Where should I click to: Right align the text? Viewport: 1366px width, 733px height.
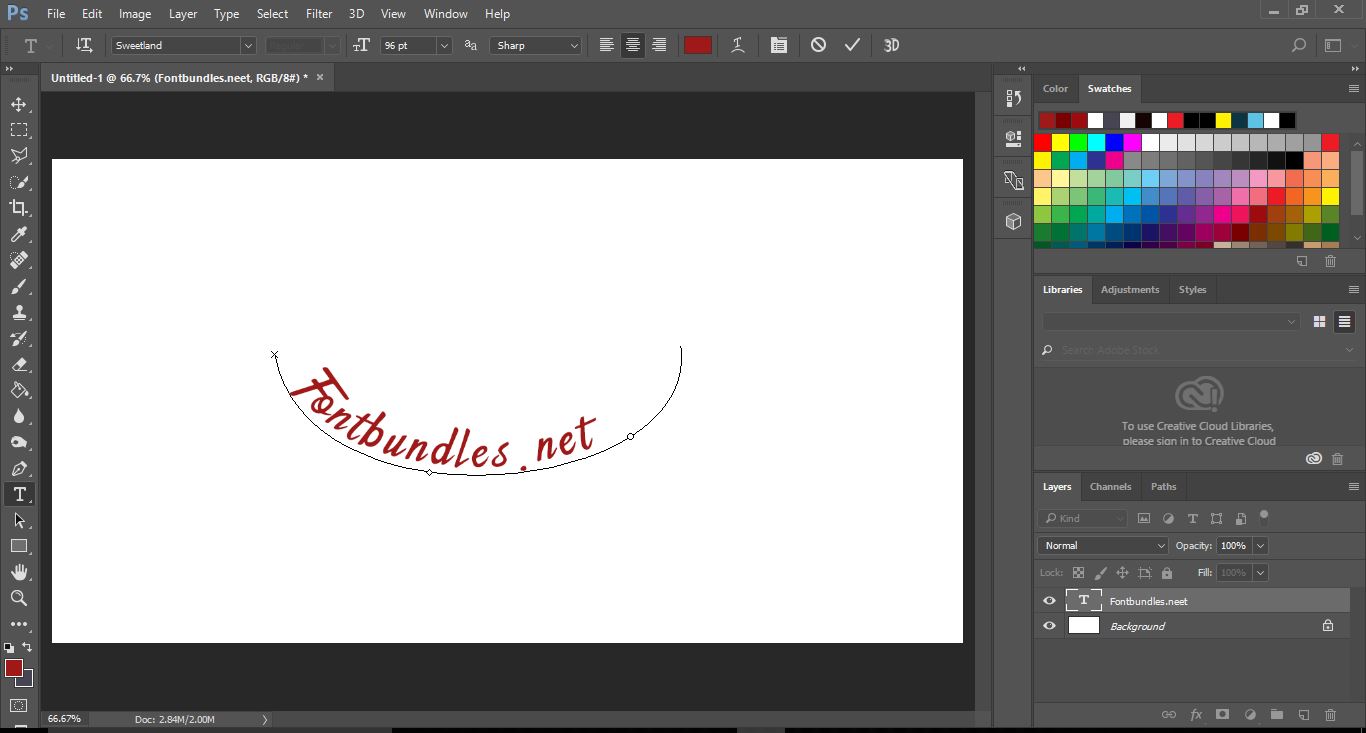(x=659, y=45)
